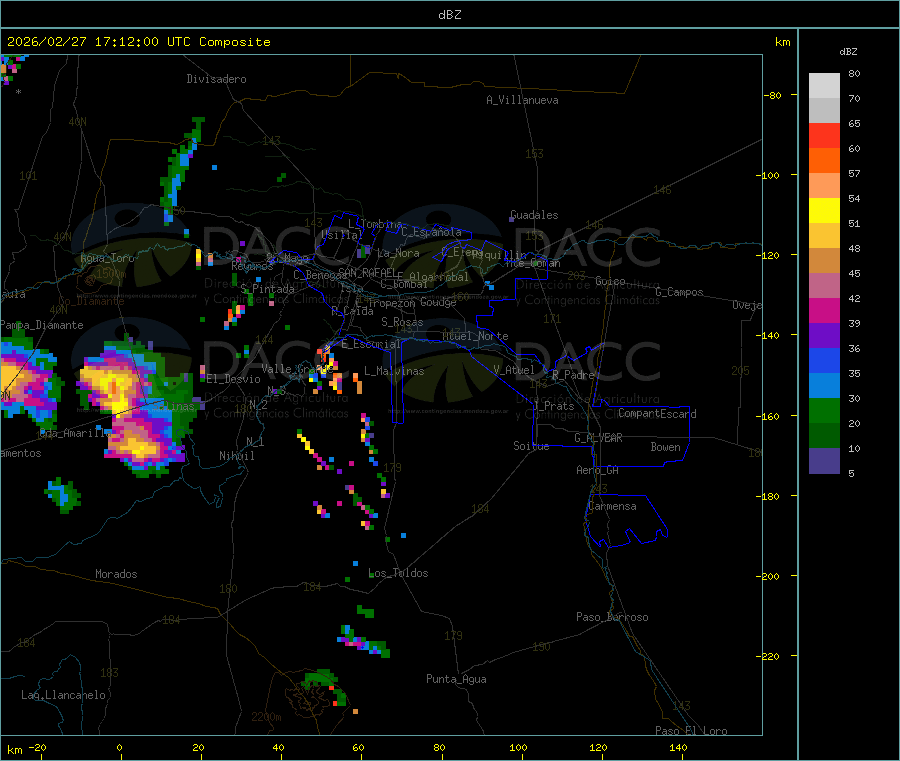Click the CompantEscard location label
Image resolution: width=900 pixels, height=761 pixels.
657,413
